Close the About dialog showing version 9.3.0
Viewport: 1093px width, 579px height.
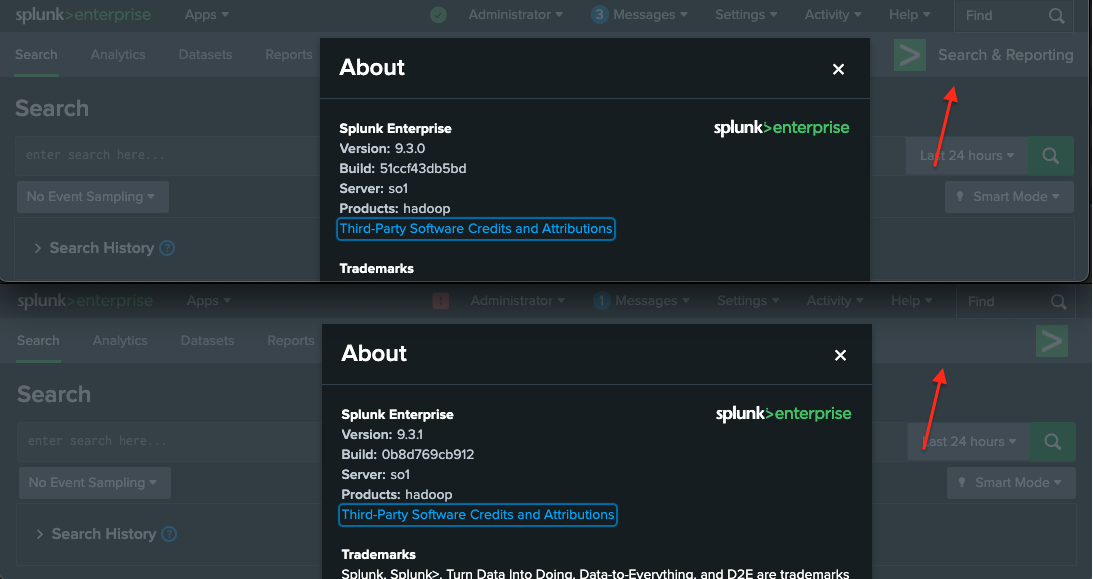click(838, 69)
